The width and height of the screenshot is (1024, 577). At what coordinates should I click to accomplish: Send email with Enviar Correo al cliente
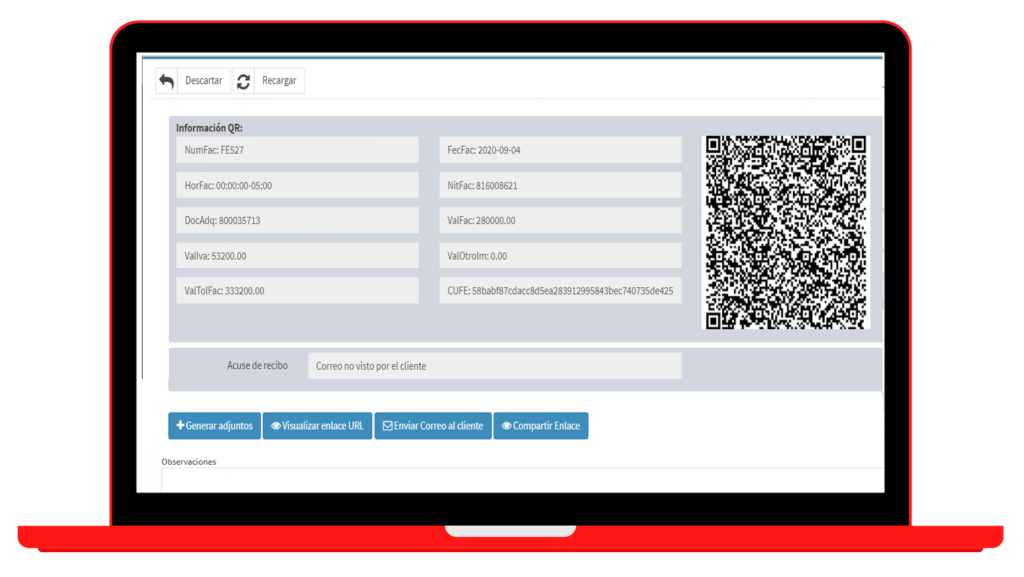click(433, 426)
